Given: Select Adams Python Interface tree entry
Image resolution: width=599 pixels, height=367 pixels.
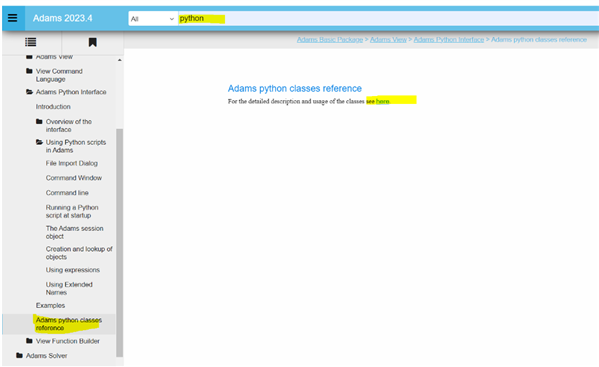Looking at the screenshot, I should click(x=71, y=92).
